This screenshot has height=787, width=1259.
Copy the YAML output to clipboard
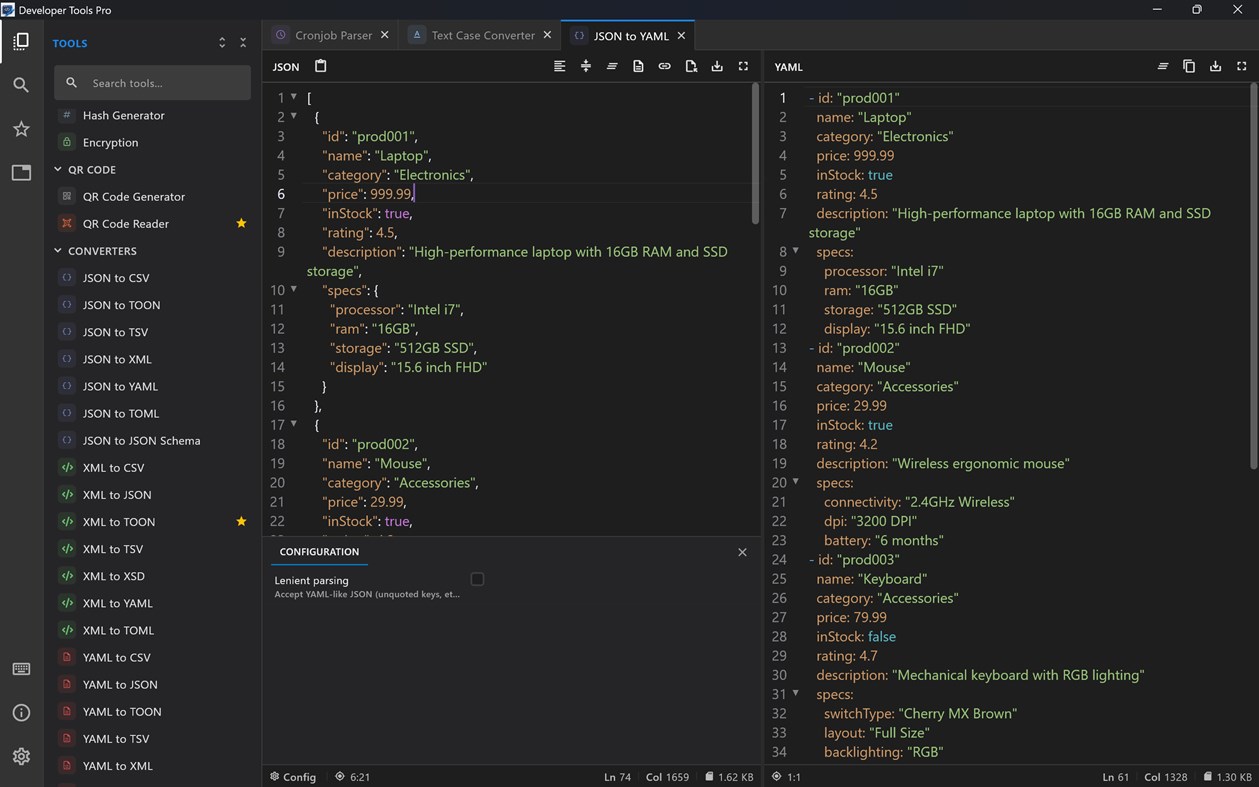pos(1189,66)
